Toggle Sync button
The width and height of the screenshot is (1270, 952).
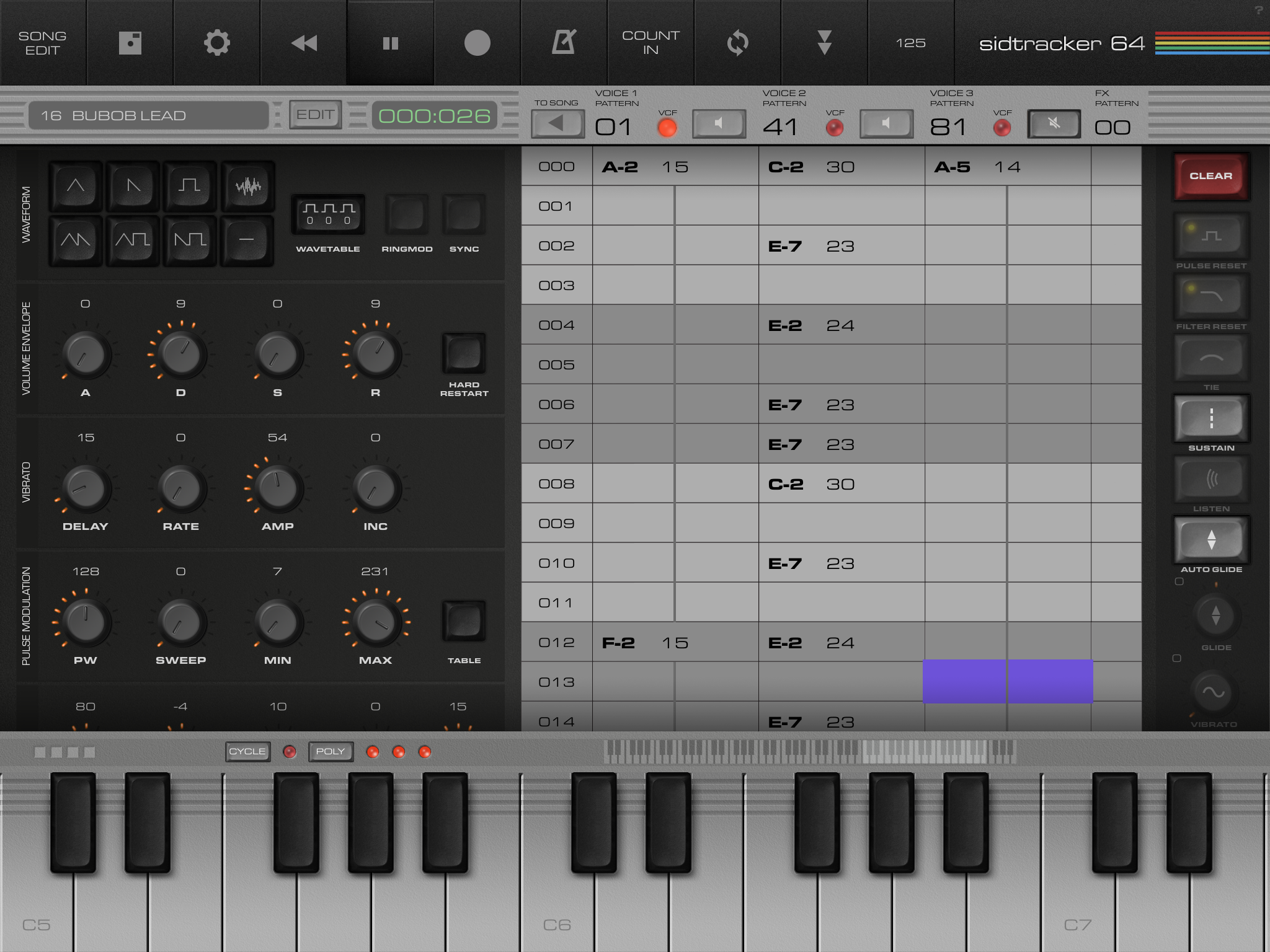(464, 214)
